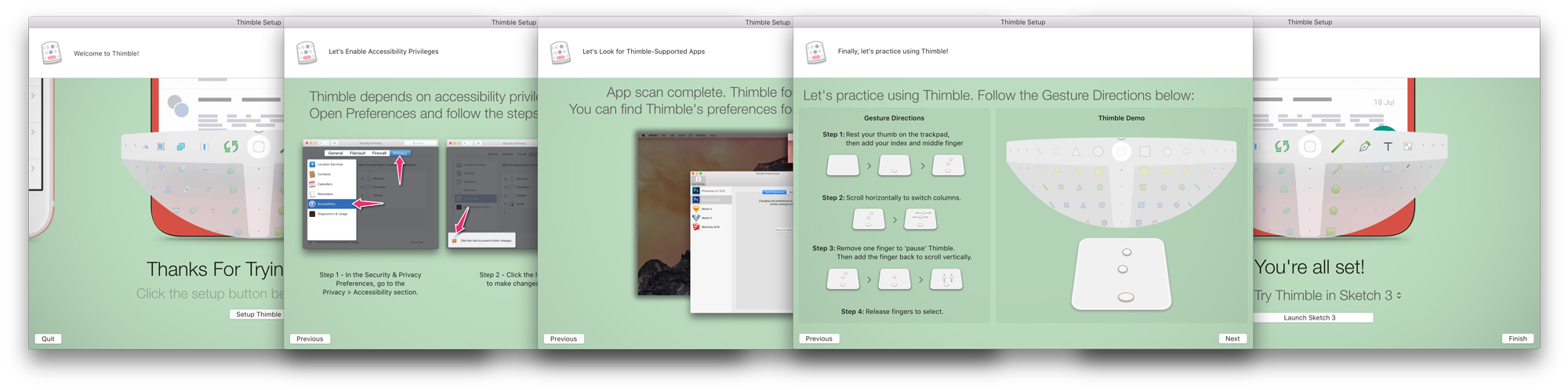
Task: Click the rotate icon in the You're all set window
Action: (x=1282, y=146)
